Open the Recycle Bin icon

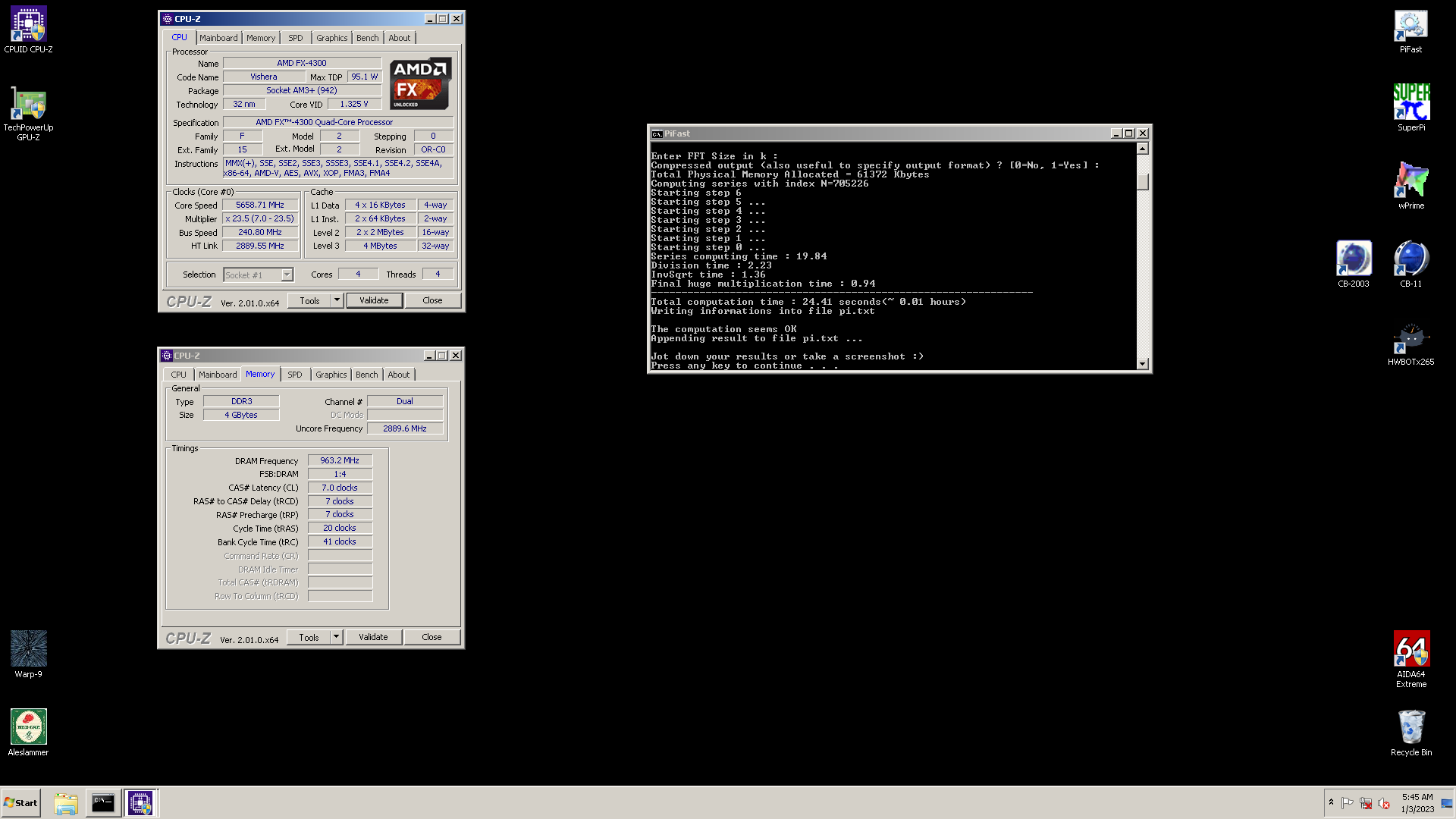[1410, 732]
